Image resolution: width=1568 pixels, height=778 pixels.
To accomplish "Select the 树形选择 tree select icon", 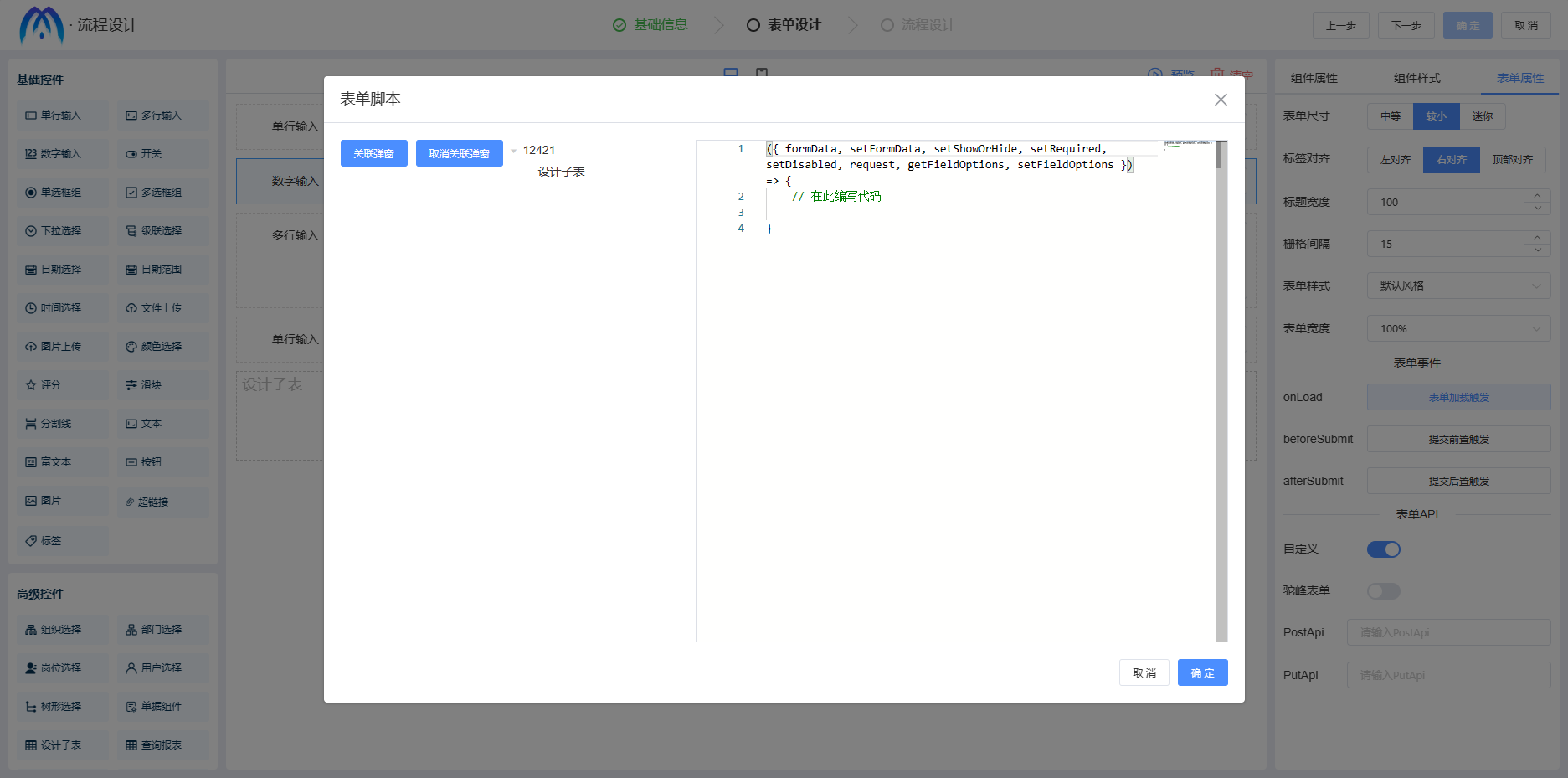I will [x=31, y=707].
